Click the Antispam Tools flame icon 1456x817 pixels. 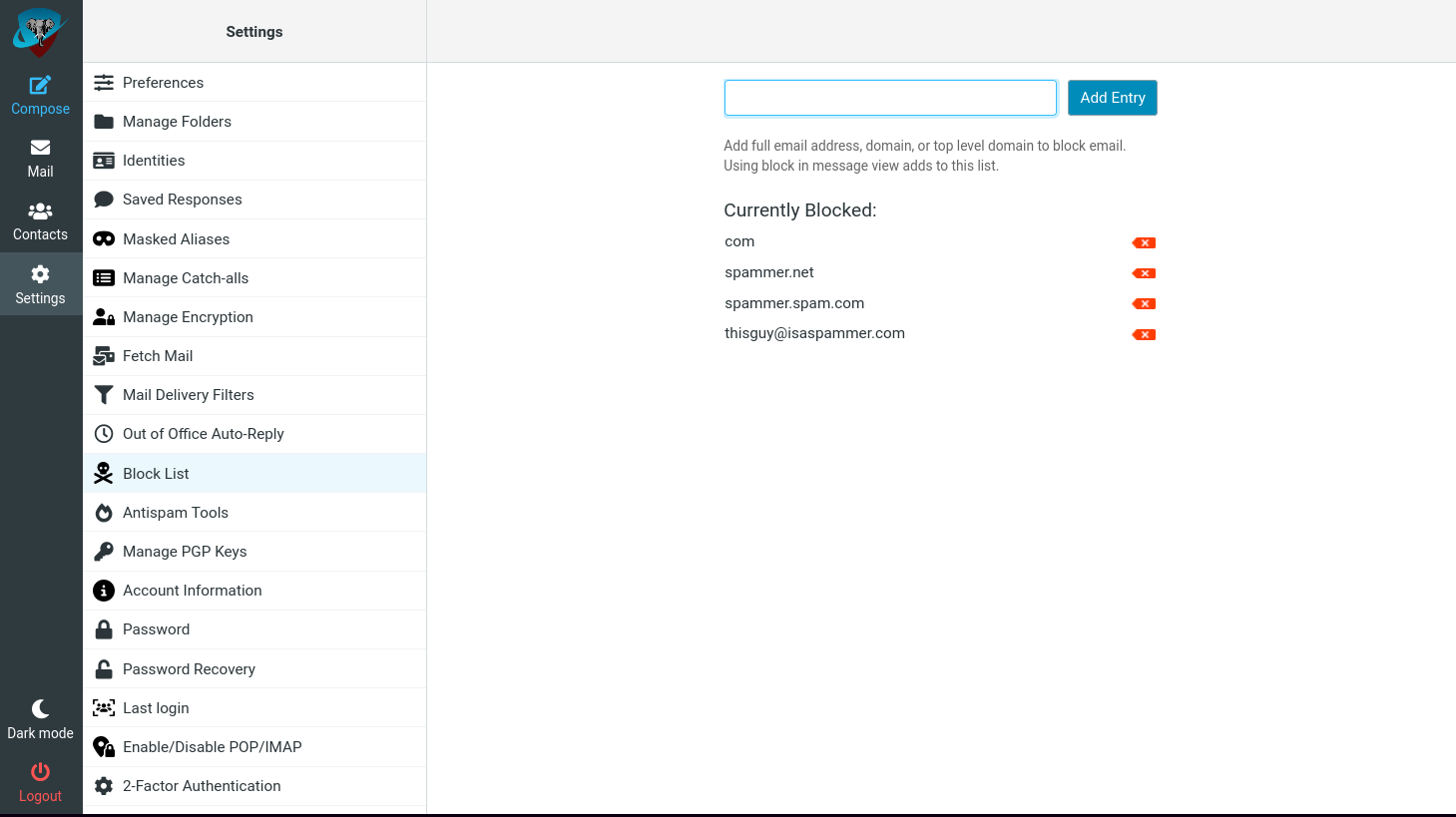(x=104, y=513)
